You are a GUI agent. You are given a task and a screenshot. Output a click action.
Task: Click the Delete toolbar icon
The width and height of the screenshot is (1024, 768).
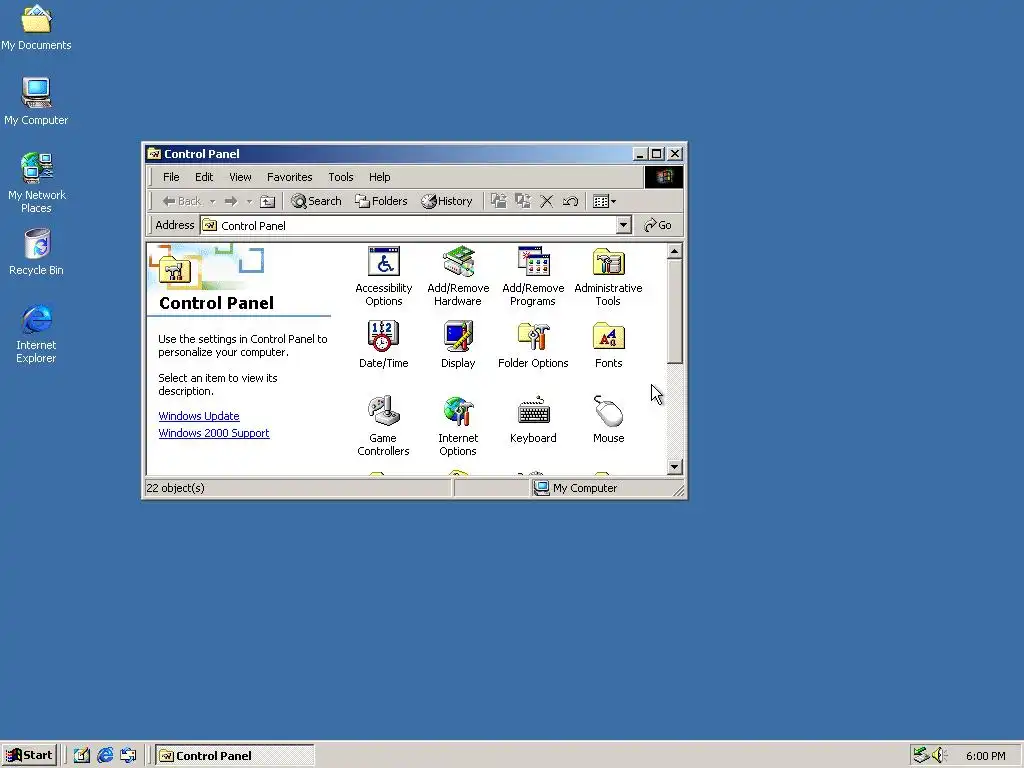547,201
